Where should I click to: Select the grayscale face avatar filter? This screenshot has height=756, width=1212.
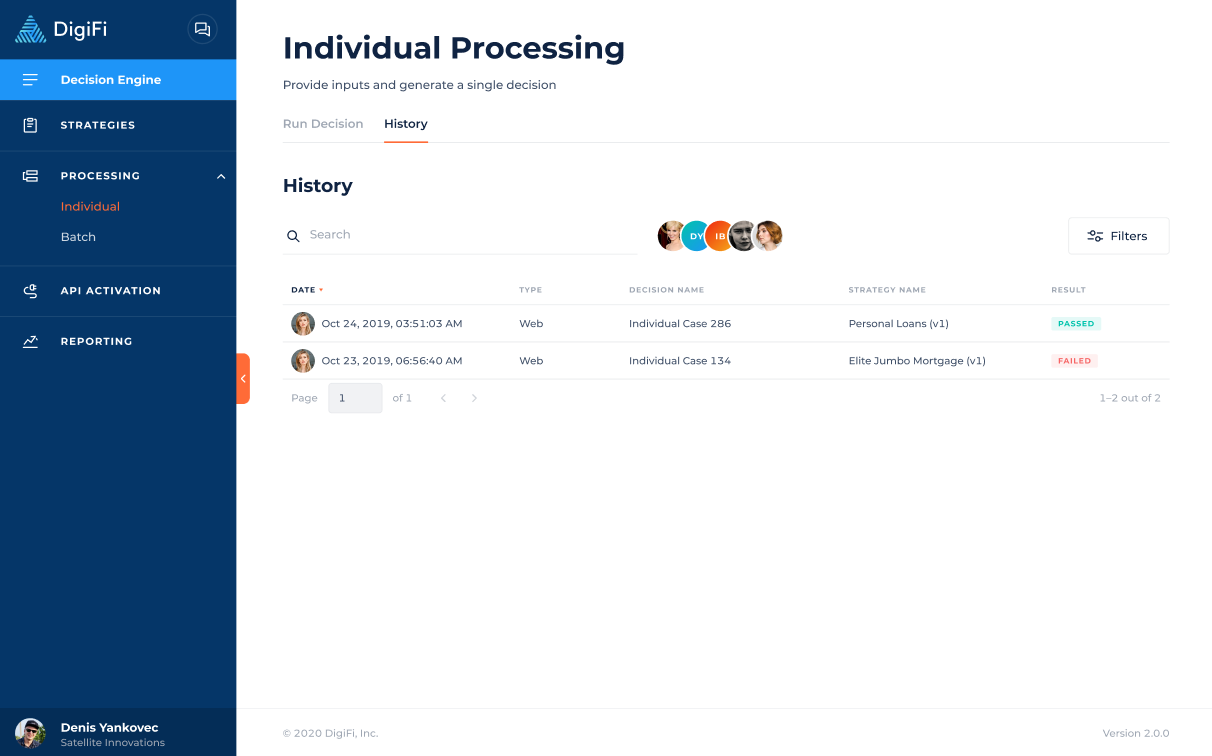coord(743,236)
